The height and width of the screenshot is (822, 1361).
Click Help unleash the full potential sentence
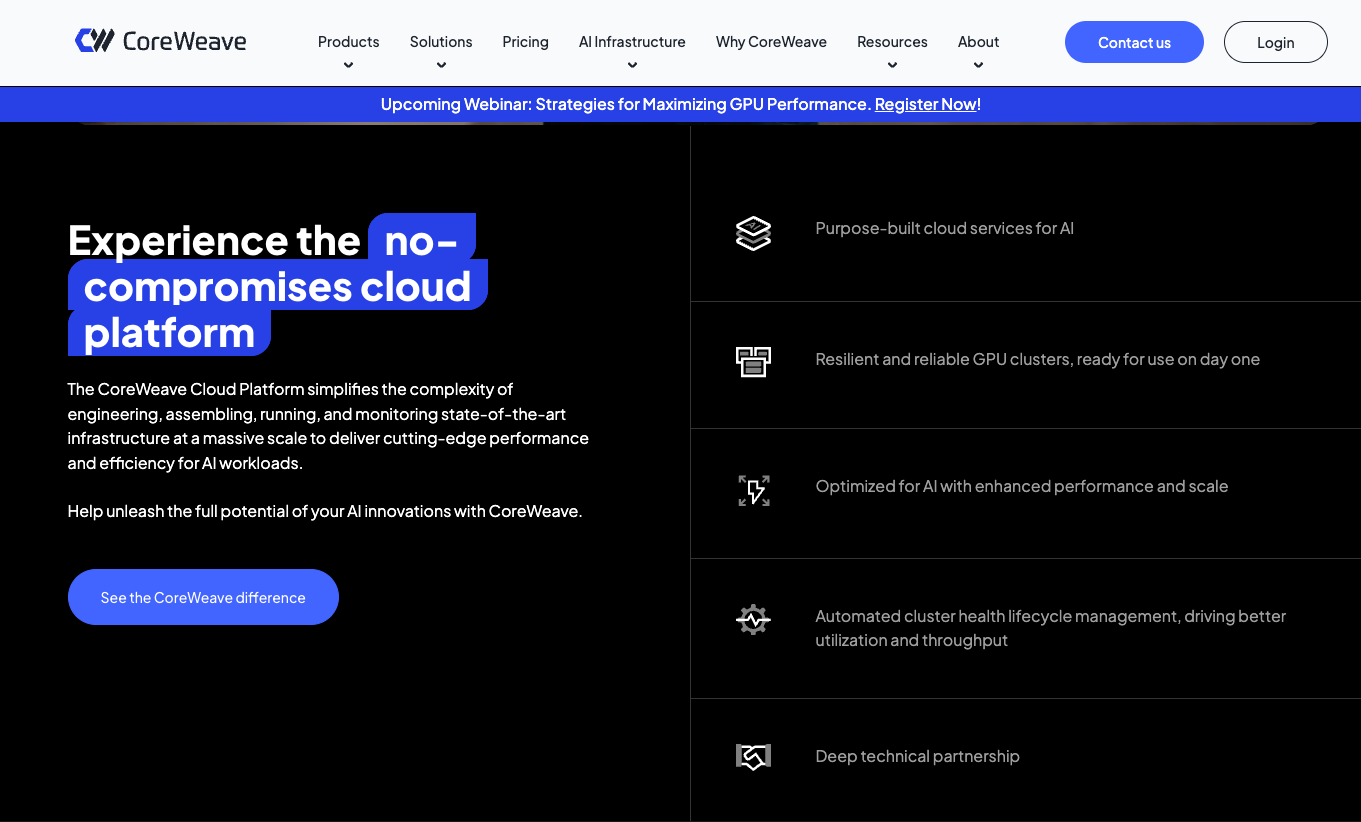[x=325, y=511]
